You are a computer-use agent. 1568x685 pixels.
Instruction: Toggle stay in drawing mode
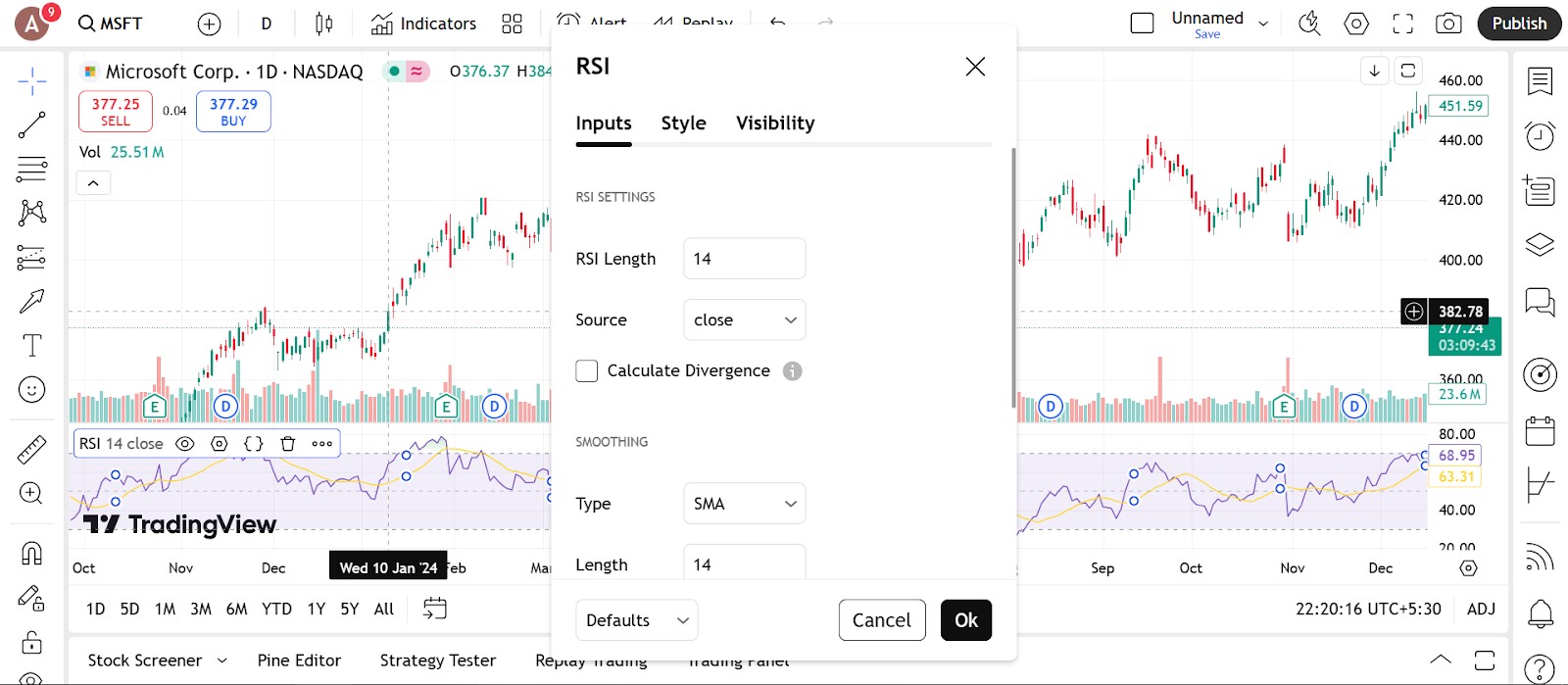point(31,598)
